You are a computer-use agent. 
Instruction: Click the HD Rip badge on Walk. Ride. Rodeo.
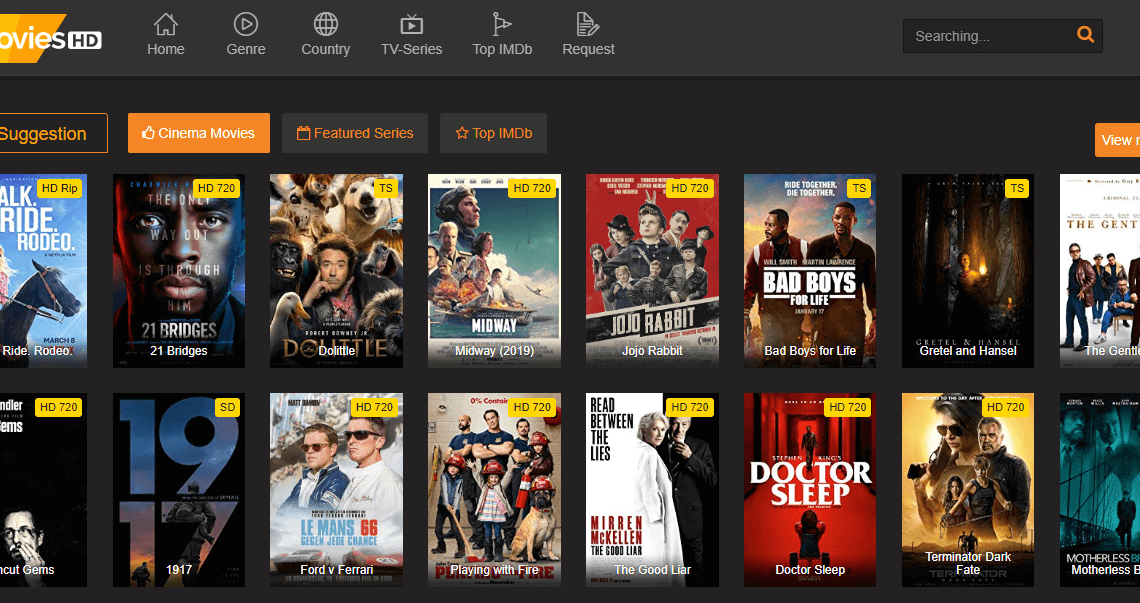[x=60, y=188]
